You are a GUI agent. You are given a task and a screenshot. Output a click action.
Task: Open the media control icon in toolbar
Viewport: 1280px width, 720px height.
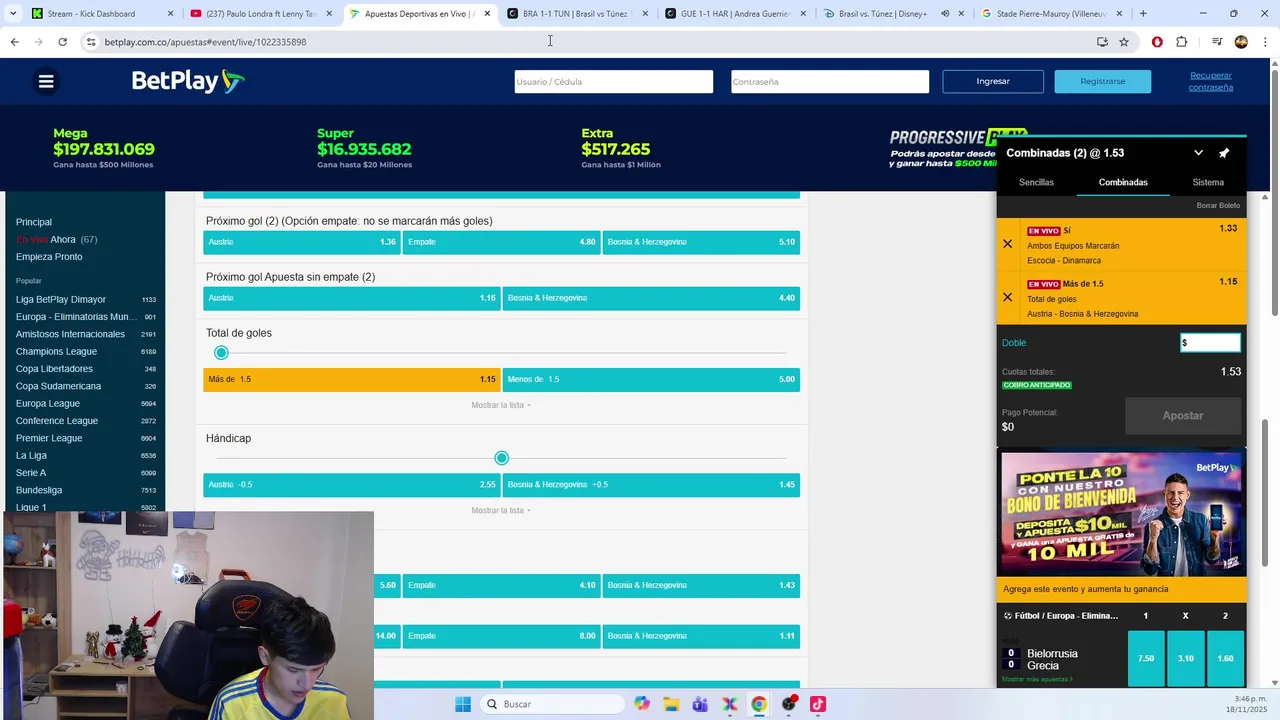coord(1217,42)
